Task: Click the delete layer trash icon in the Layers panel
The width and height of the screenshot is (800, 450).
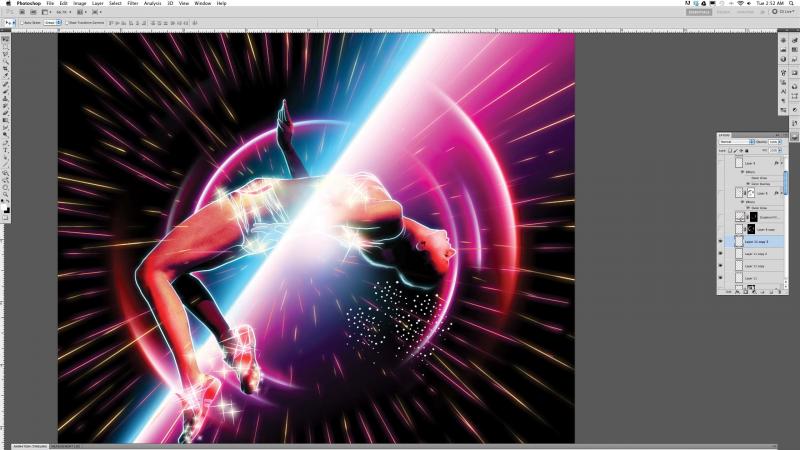Action: 781,290
